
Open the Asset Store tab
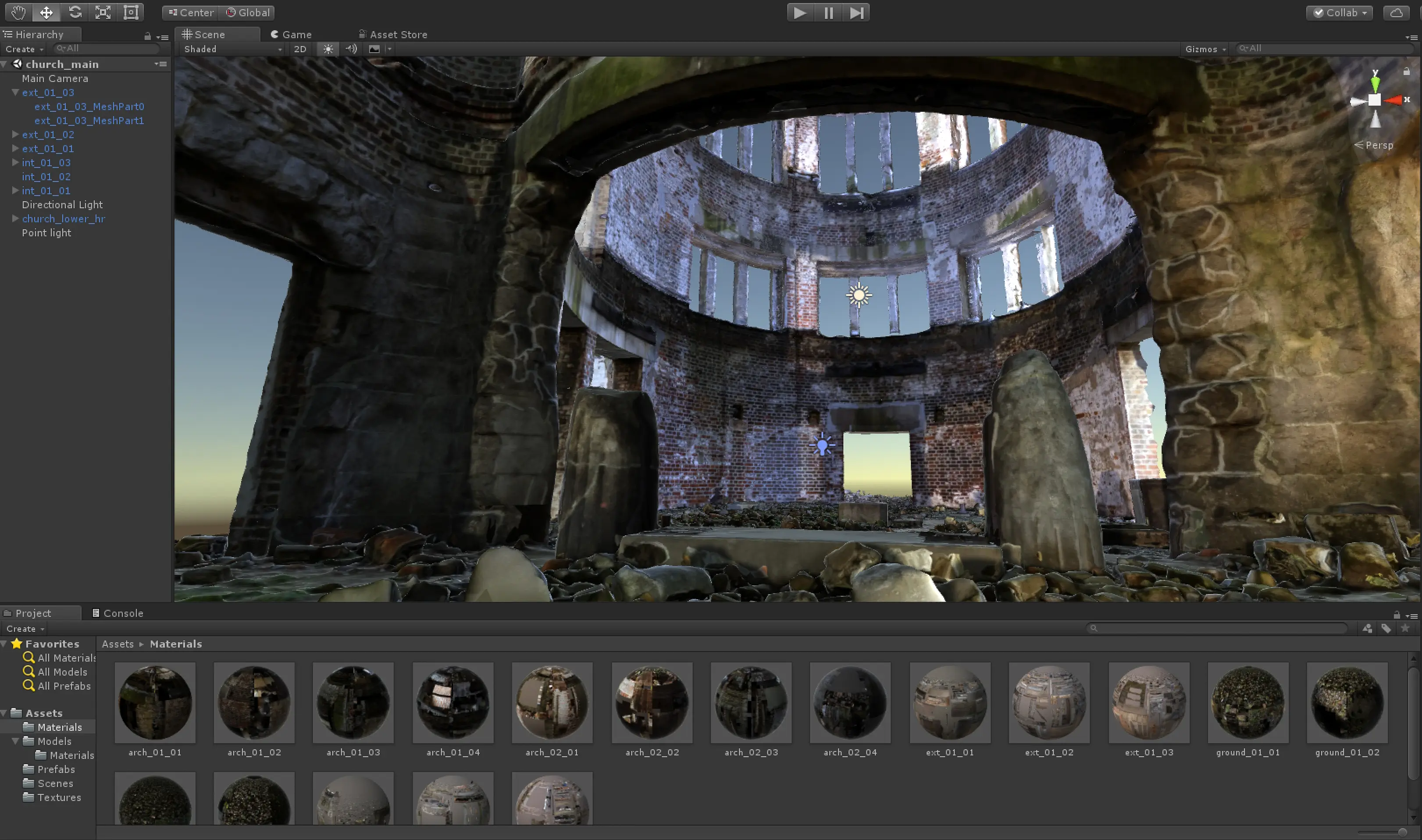point(393,35)
